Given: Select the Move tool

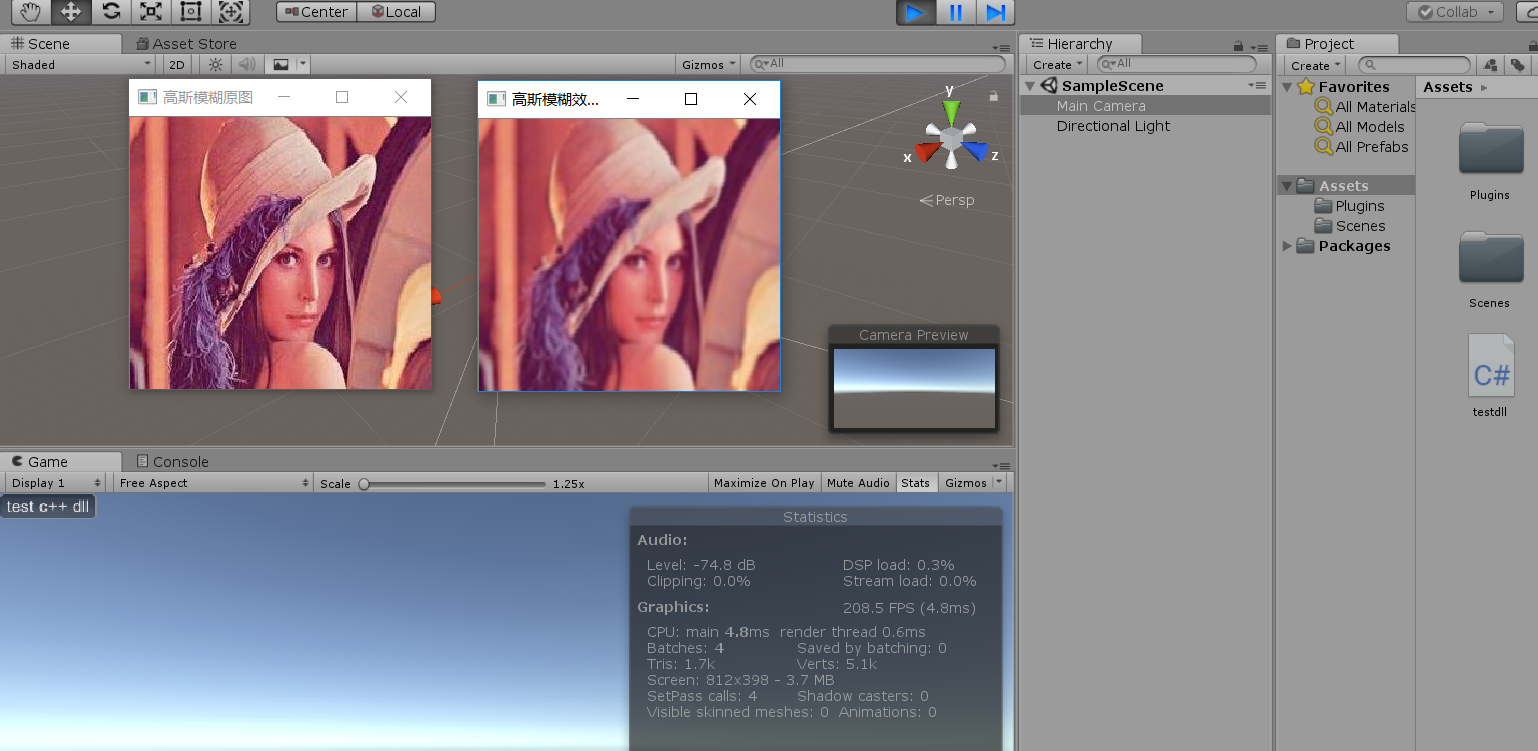Looking at the screenshot, I should point(71,12).
